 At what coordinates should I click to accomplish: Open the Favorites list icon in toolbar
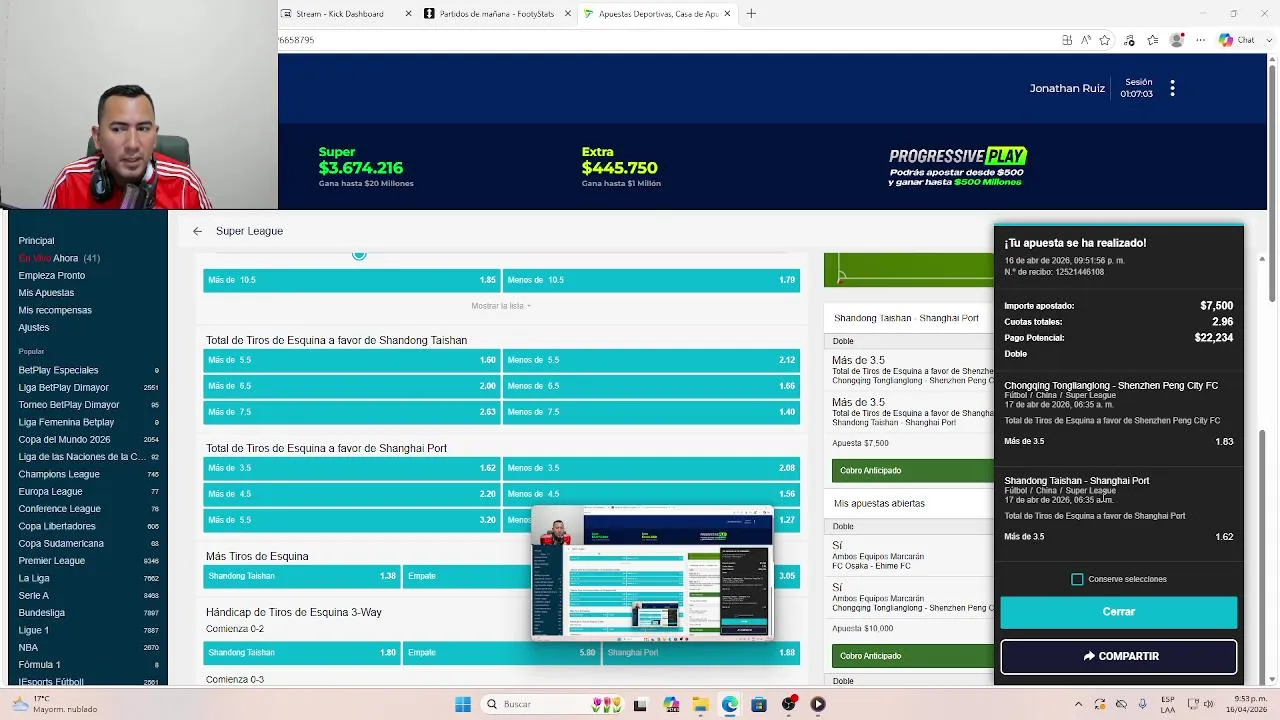point(1153,40)
